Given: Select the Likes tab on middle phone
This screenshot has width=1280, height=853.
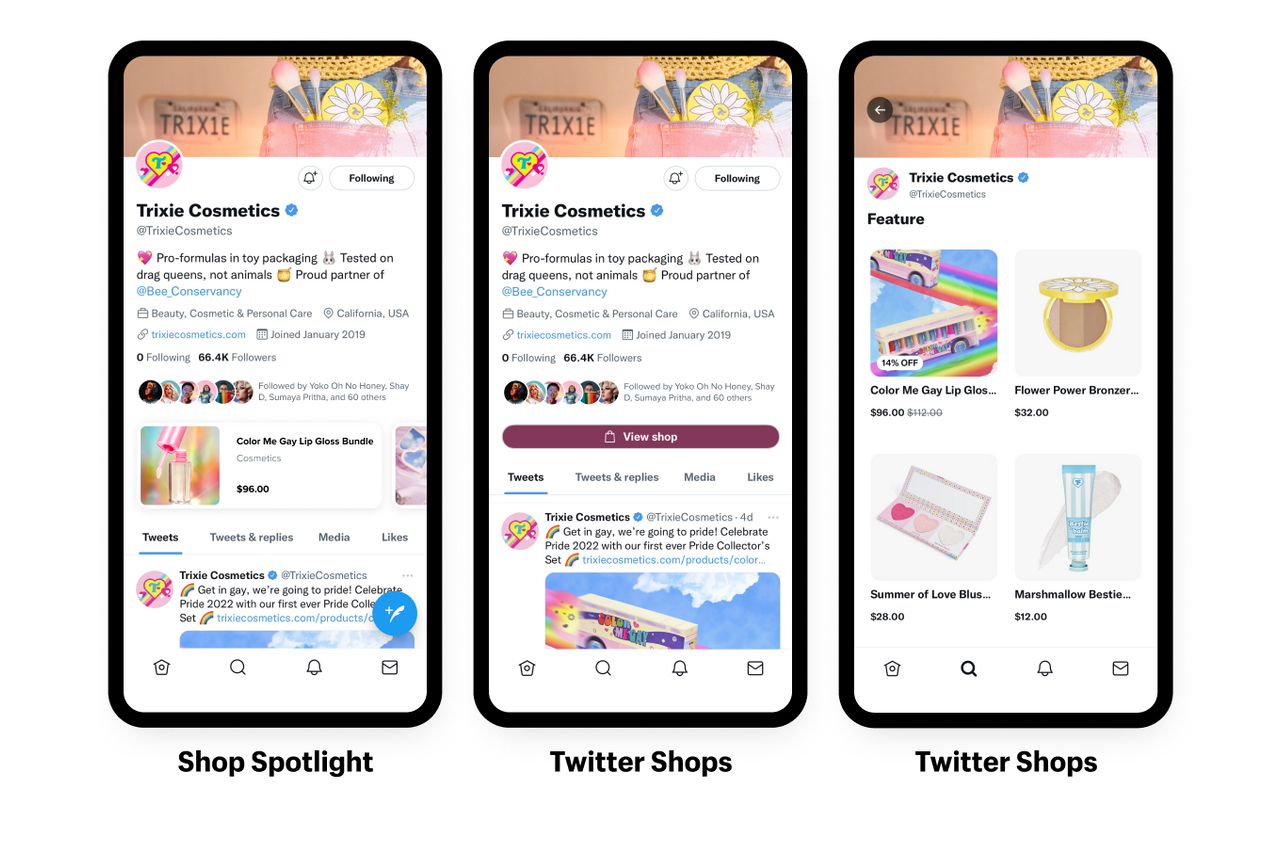Looking at the screenshot, I should coord(760,477).
